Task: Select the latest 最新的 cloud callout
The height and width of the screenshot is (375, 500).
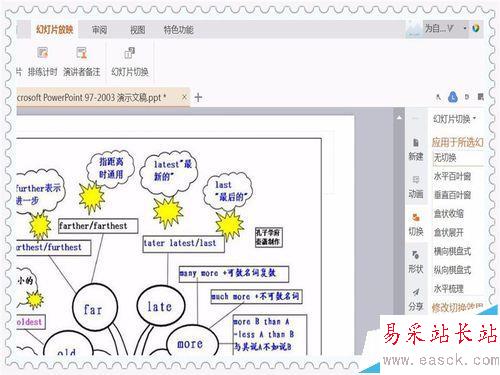Action: coord(169,173)
